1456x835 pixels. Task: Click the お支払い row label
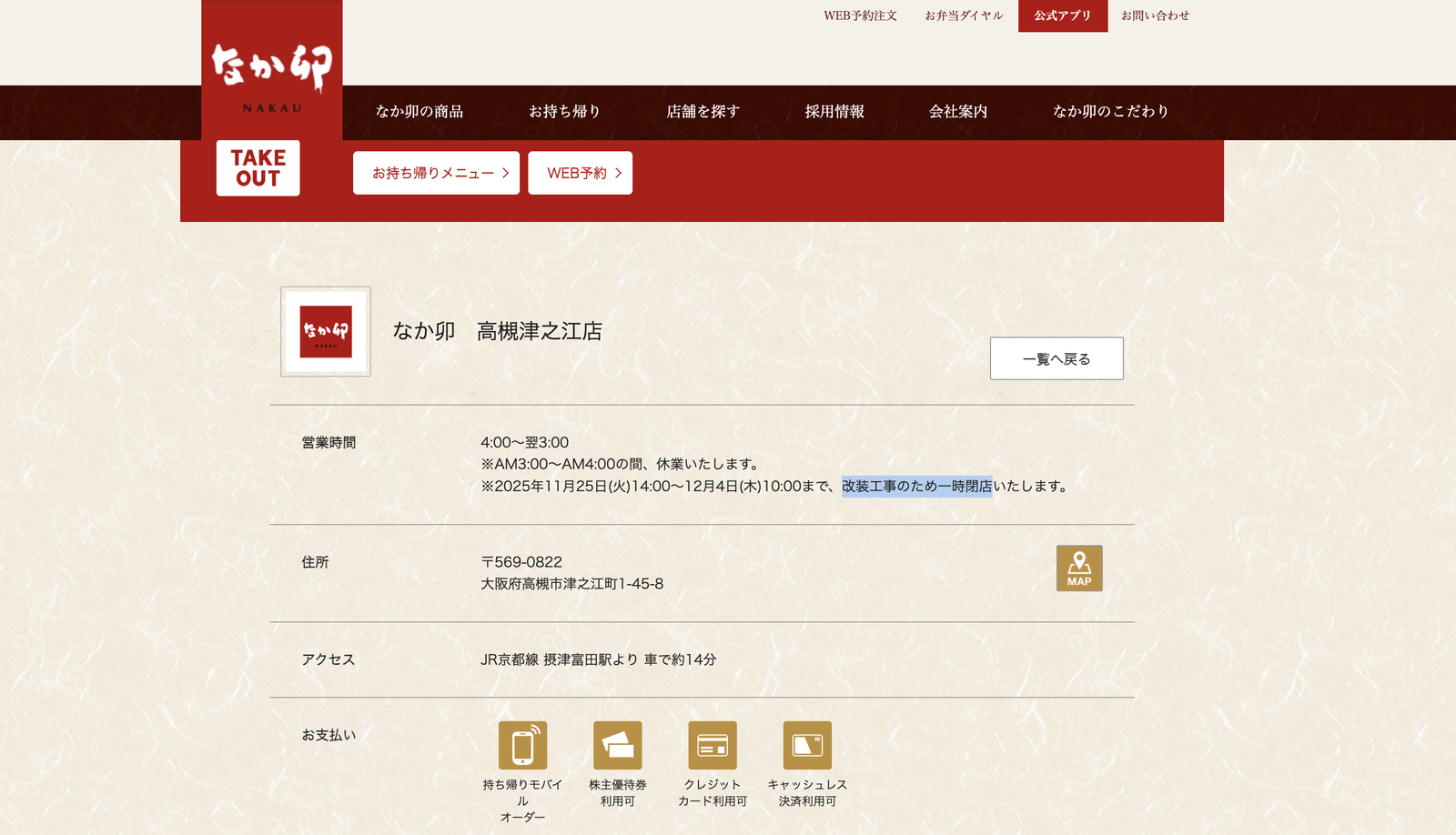(329, 735)
